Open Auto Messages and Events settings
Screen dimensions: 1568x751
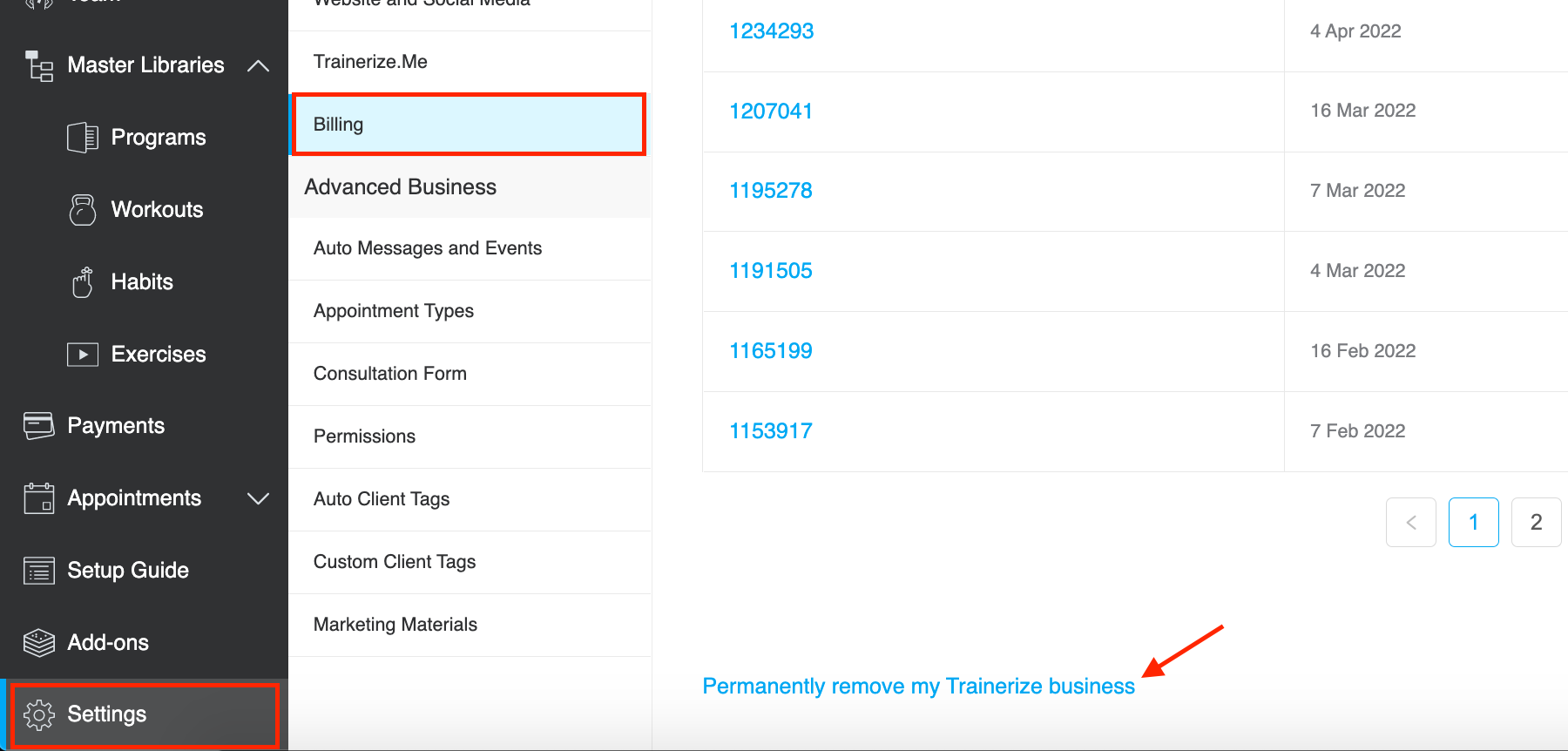[470, 248]
